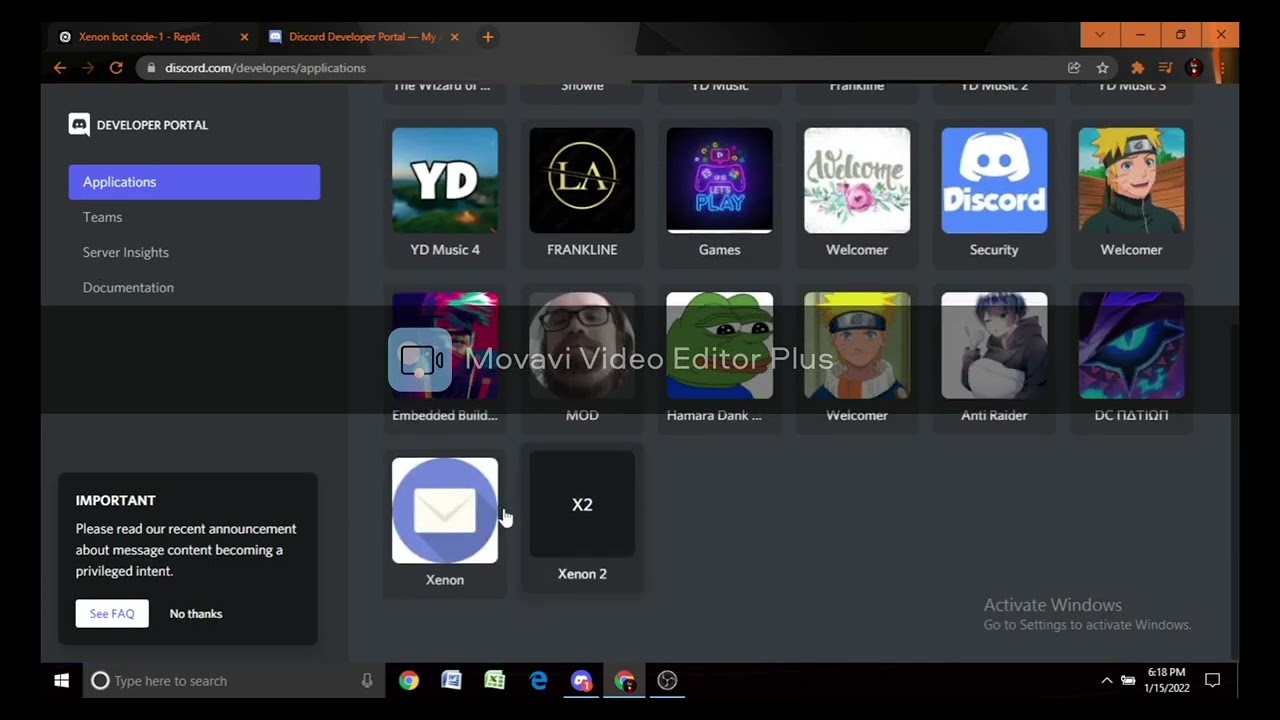Click the share page icon in address bar
The image size is (1280, 720).
pyautogui.click(x=1074, y=68)
